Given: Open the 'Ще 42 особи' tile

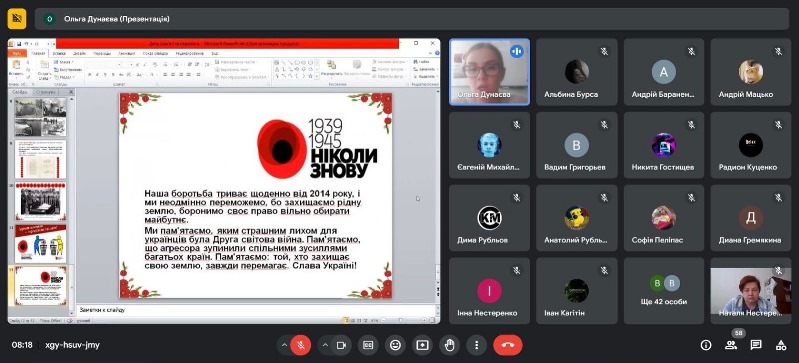Looking at the screenshot, I should click(664, 291).
